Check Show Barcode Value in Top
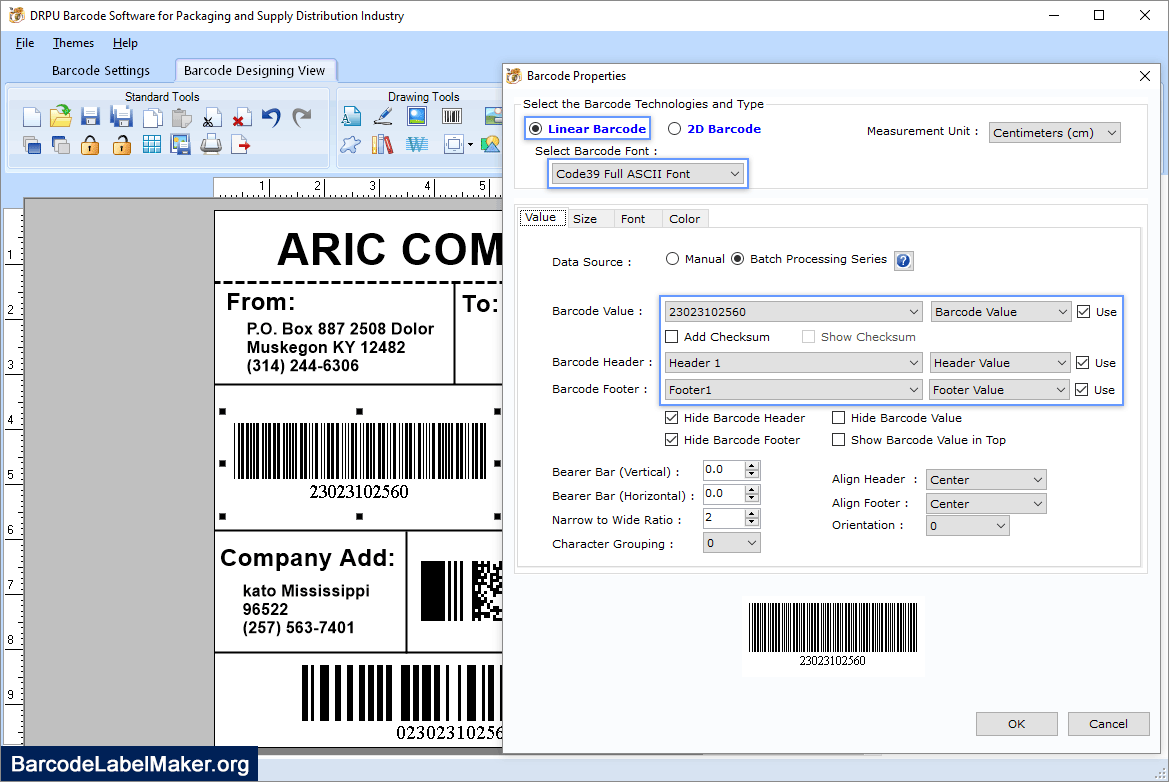The image size is (1169, 782). click(839, 440)
